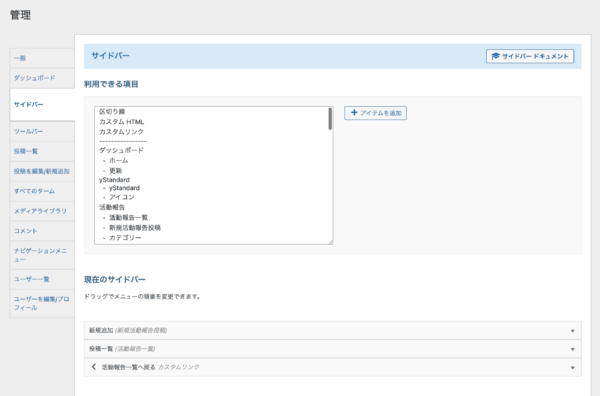Viewport: 600px width, 396px height.
Task: Expand 活動報告一覧へ戻る item arrow
Action: pyautogui.click(x=572, y=367)
